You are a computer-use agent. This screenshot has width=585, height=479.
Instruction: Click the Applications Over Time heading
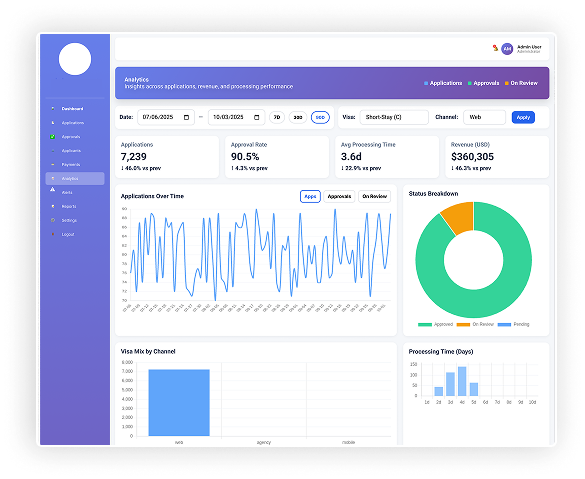152,196
